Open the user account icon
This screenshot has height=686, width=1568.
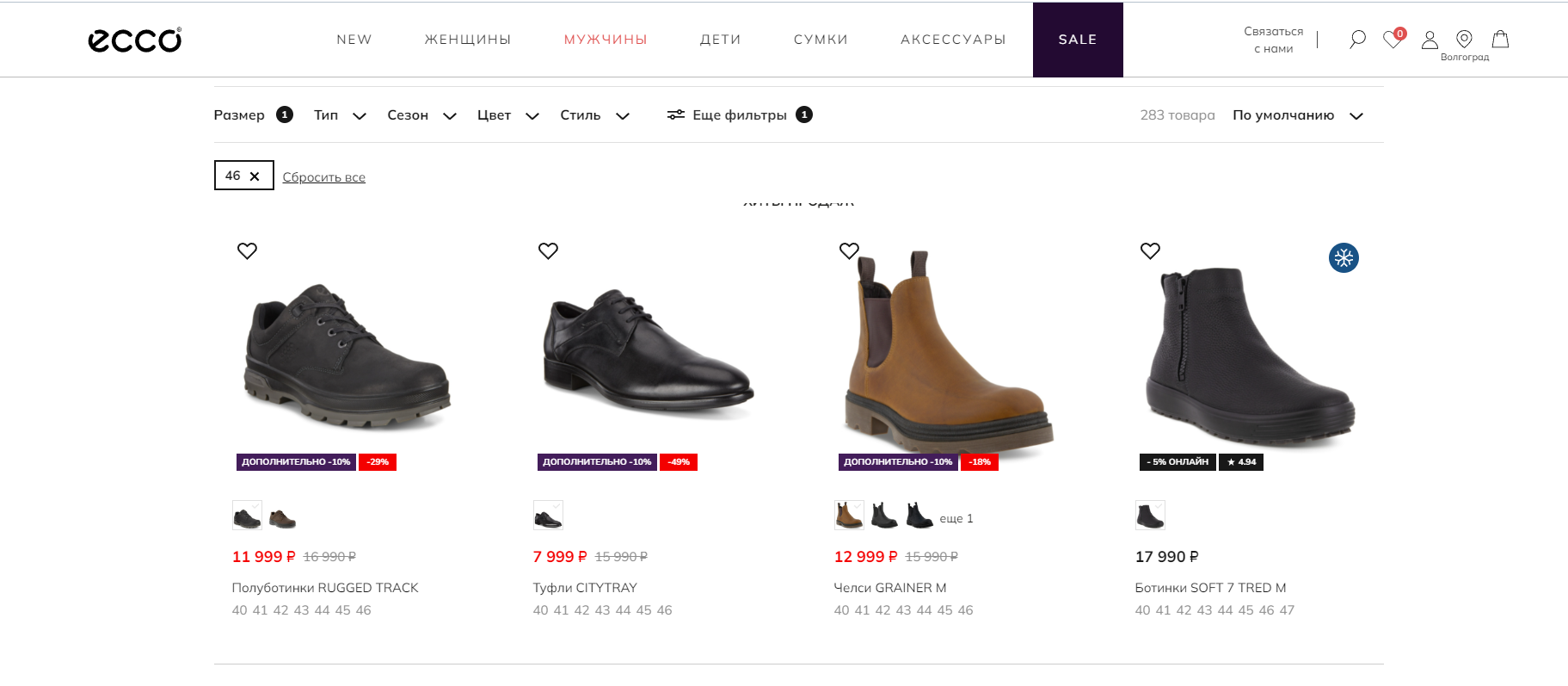point(1430,40)
